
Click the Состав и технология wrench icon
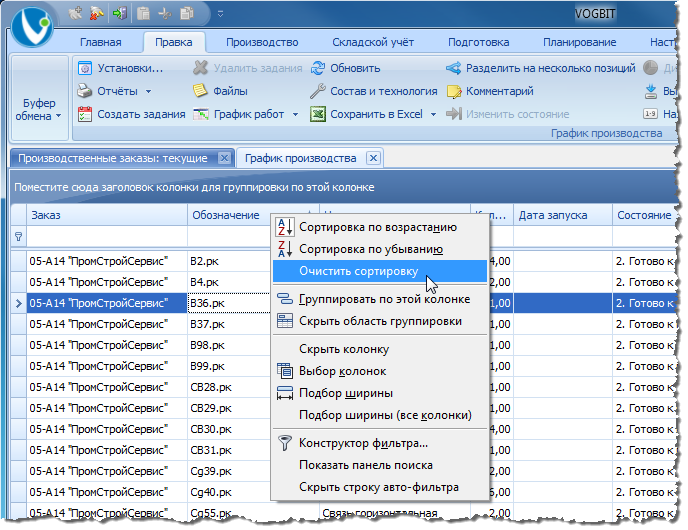(318, 91)
